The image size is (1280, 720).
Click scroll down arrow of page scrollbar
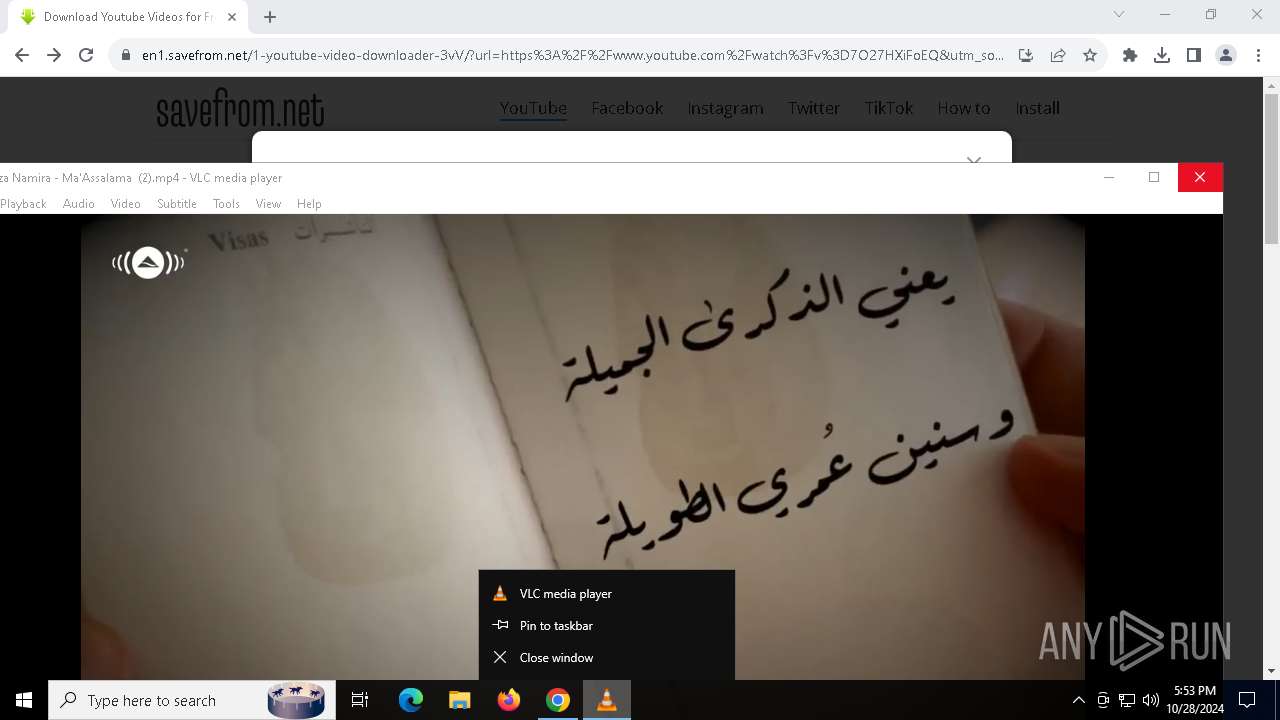(1271, 672)
